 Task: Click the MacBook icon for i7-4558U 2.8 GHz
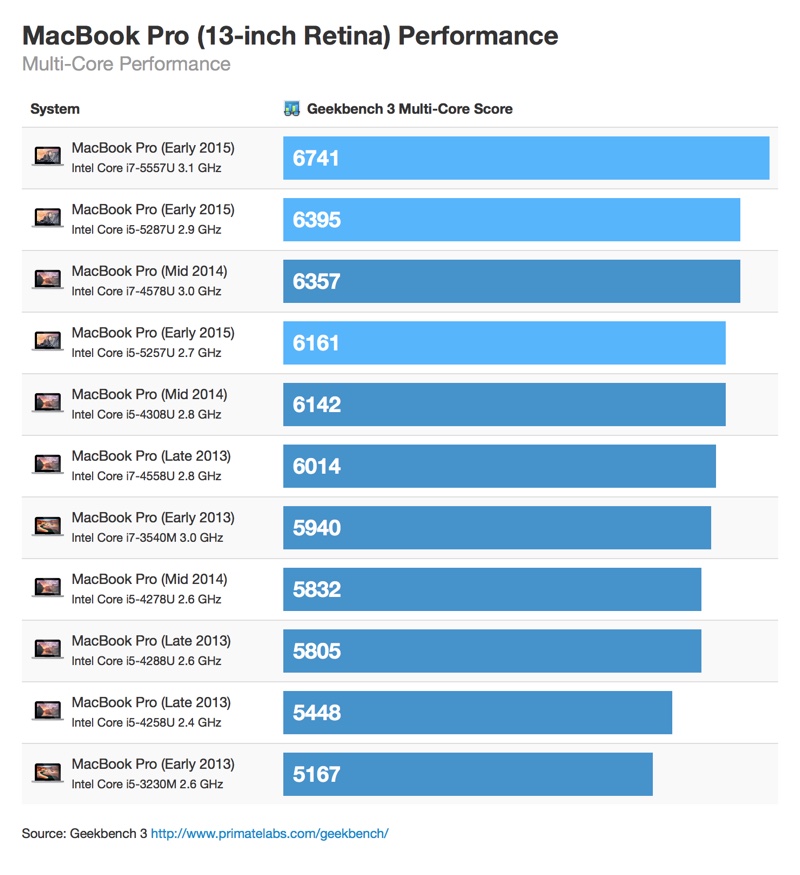click(x=47, y=464)
